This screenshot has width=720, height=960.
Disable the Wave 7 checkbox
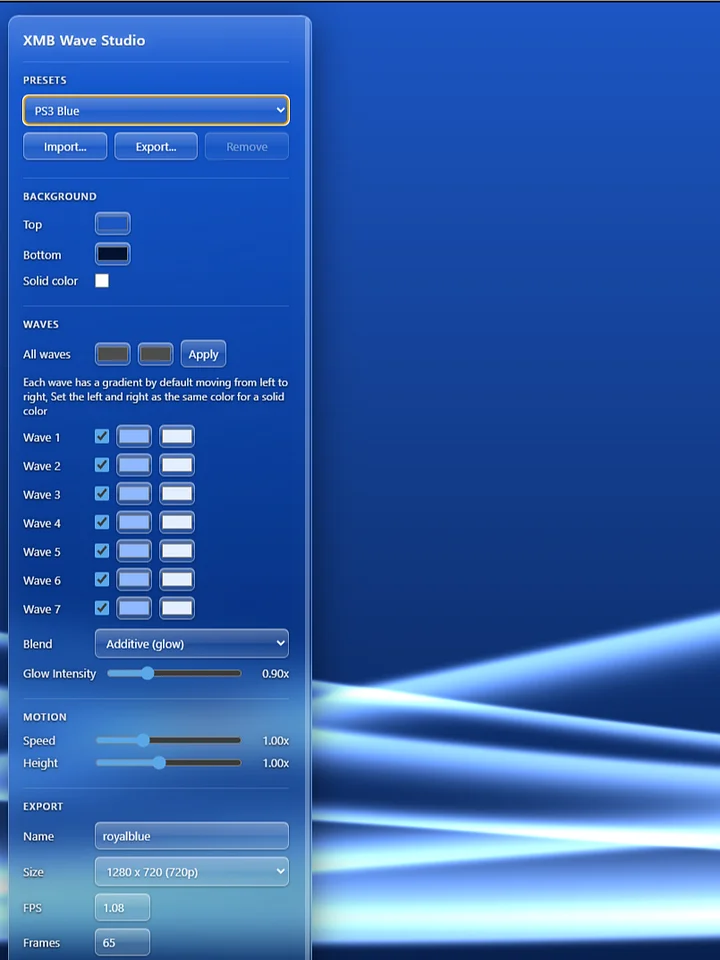pos(102,608)
